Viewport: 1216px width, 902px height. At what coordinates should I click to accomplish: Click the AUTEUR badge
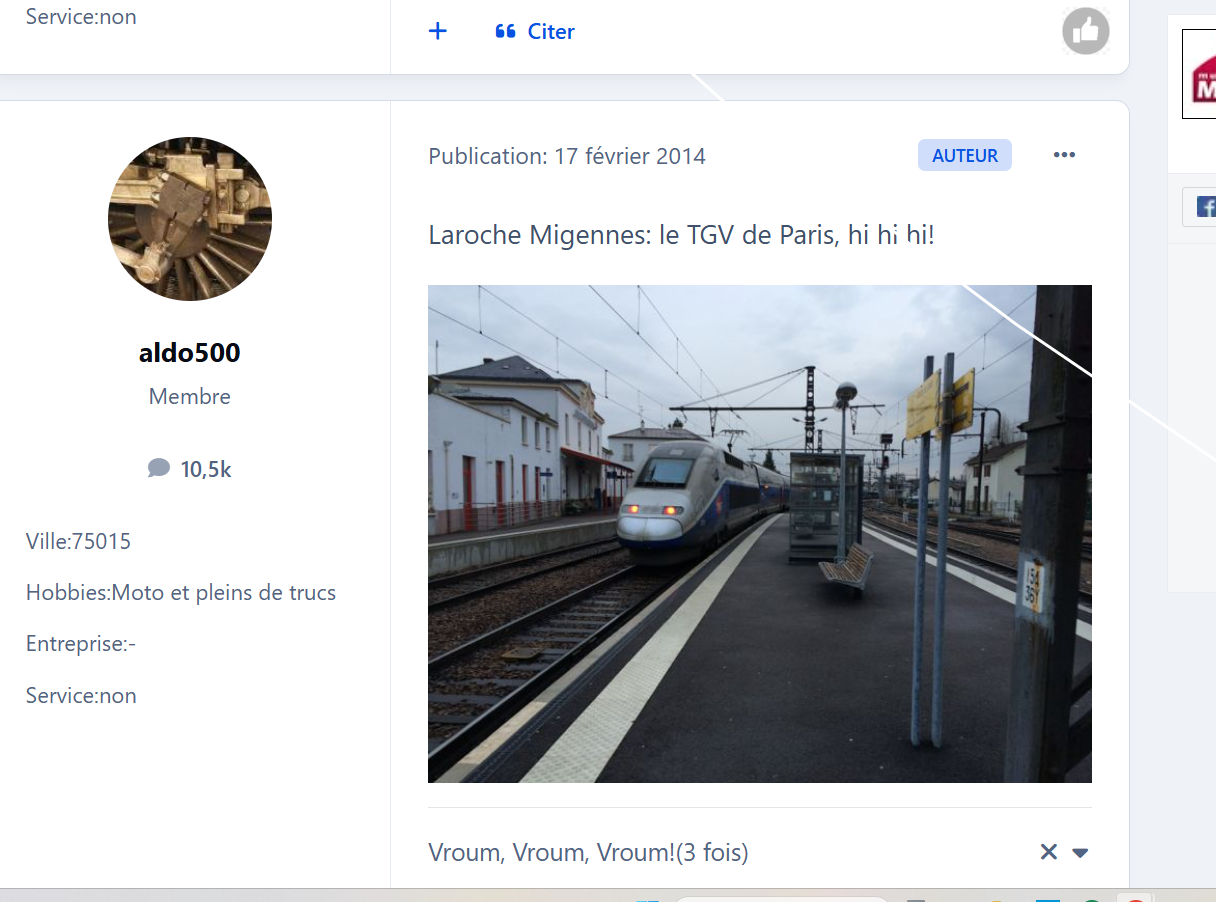point(964,156)
